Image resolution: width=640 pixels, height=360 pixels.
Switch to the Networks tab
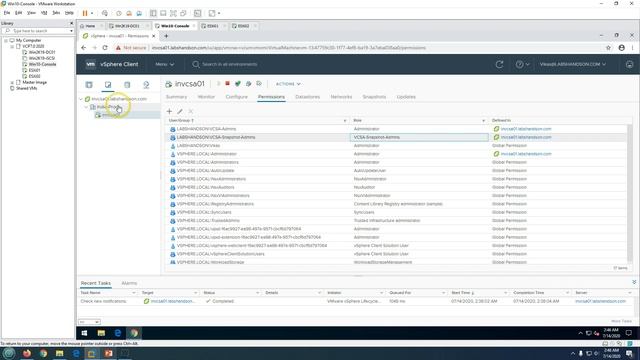pos(341,97)
